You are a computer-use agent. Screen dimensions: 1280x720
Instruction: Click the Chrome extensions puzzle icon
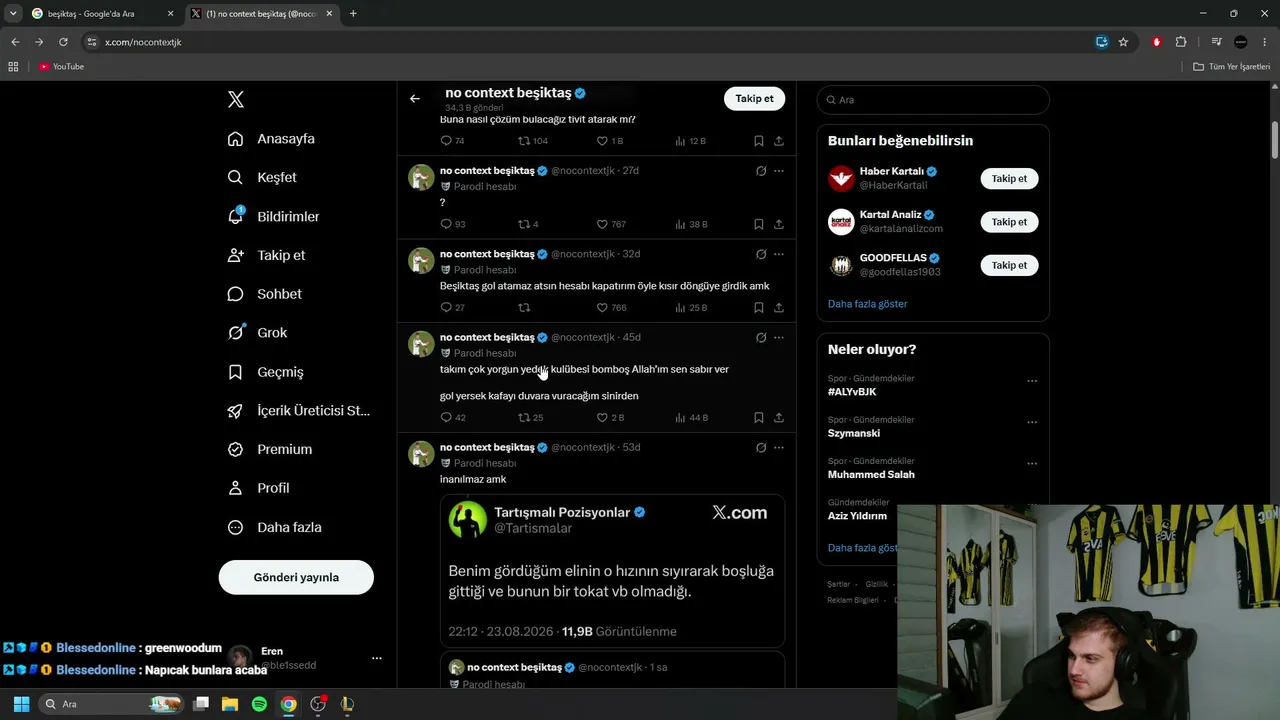[1181, 42]
